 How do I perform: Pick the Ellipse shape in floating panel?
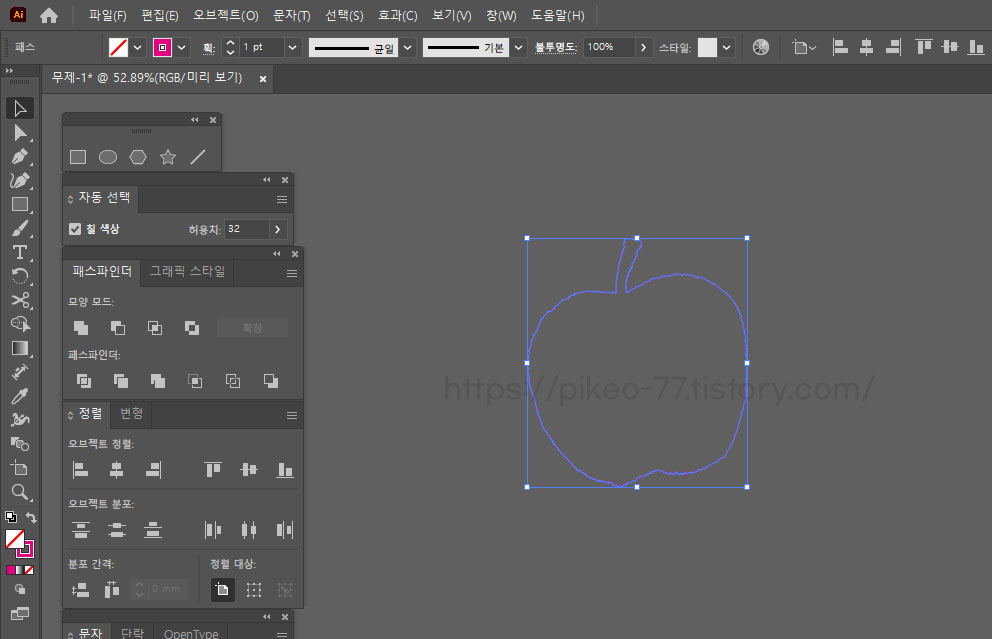108,157
